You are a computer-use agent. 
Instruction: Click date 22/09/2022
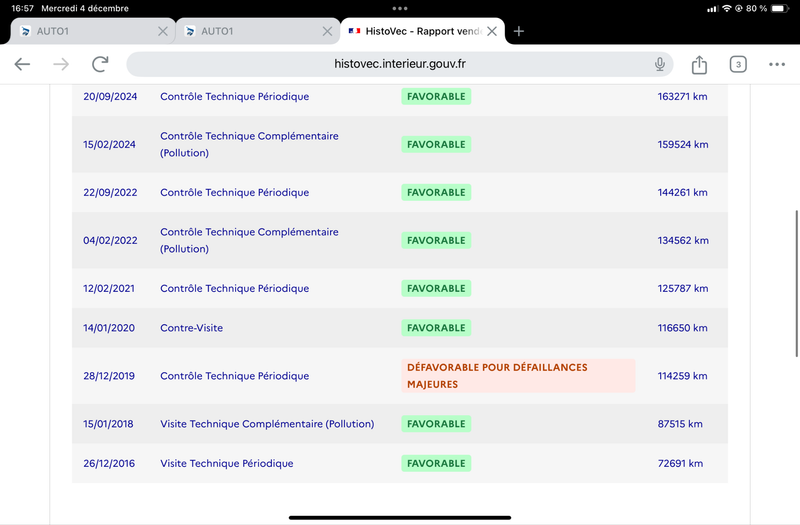tap(110, 192)
